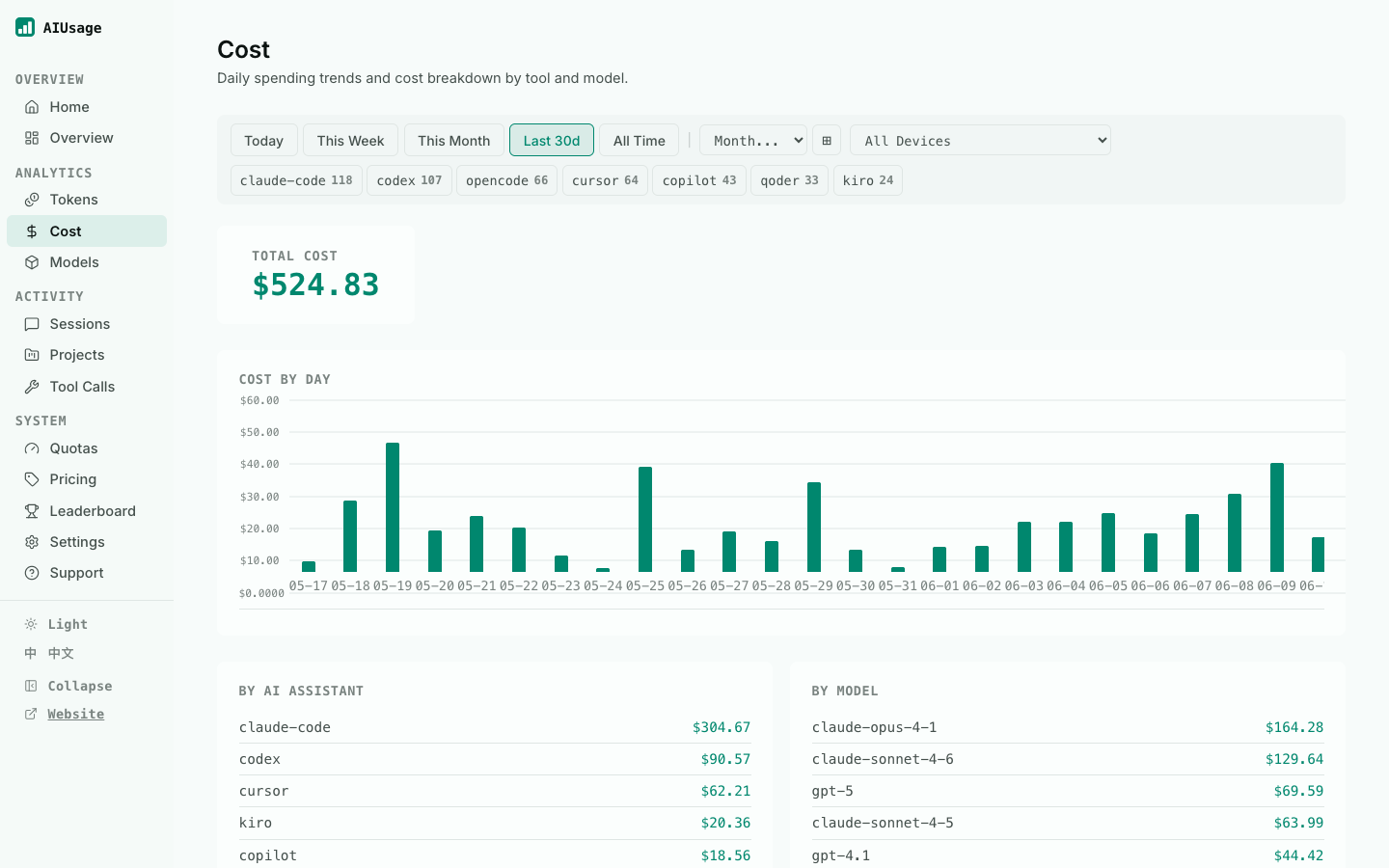
Task: Open the Month selector dropdown
Action: click(753, 141)
